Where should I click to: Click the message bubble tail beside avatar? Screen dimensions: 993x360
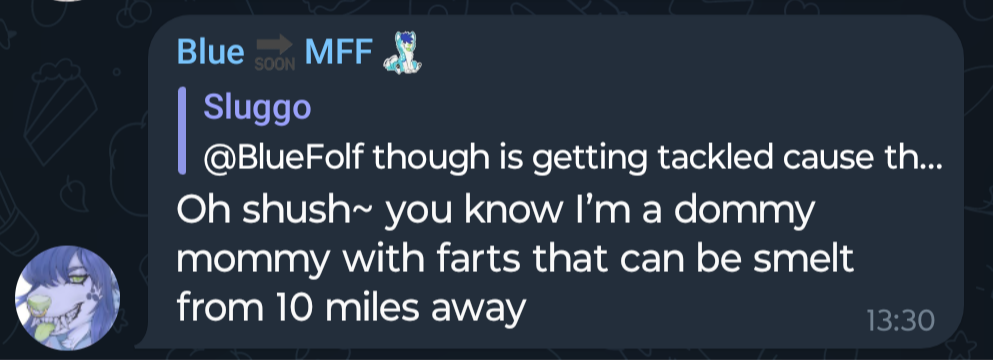(x=144, y=341)
